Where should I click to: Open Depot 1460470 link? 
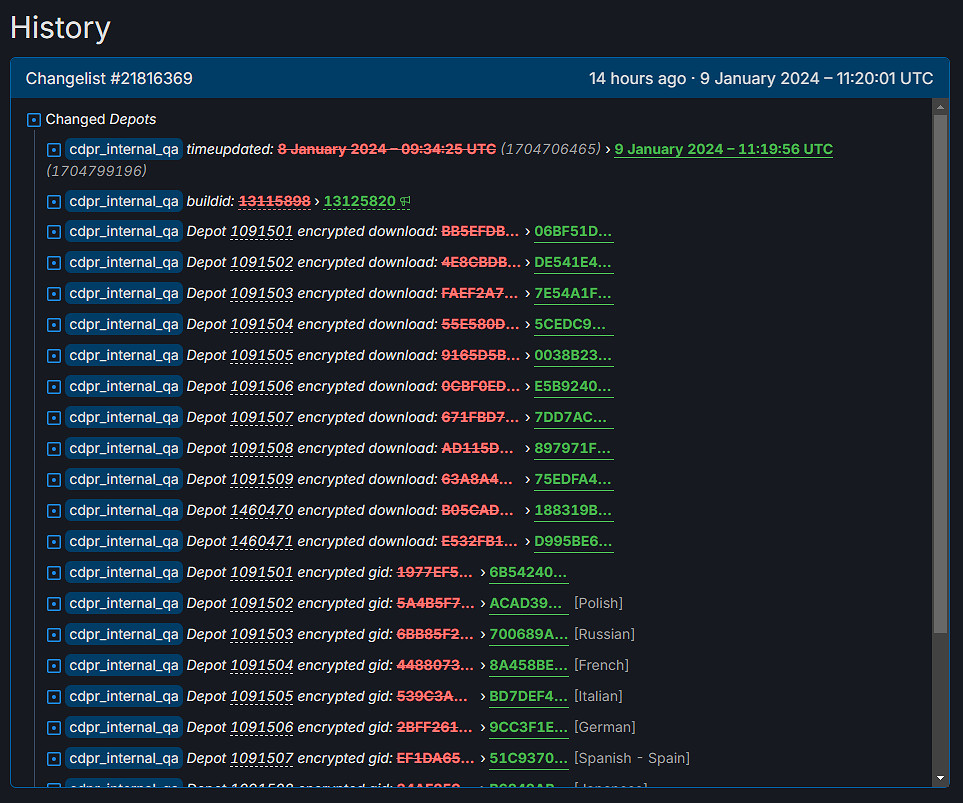261,511
